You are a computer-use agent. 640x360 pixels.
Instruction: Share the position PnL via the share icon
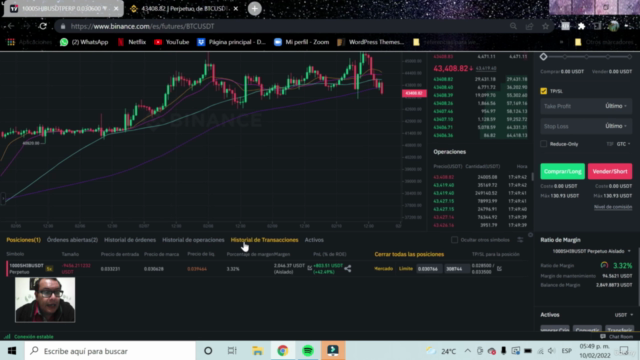pos(348,268)
